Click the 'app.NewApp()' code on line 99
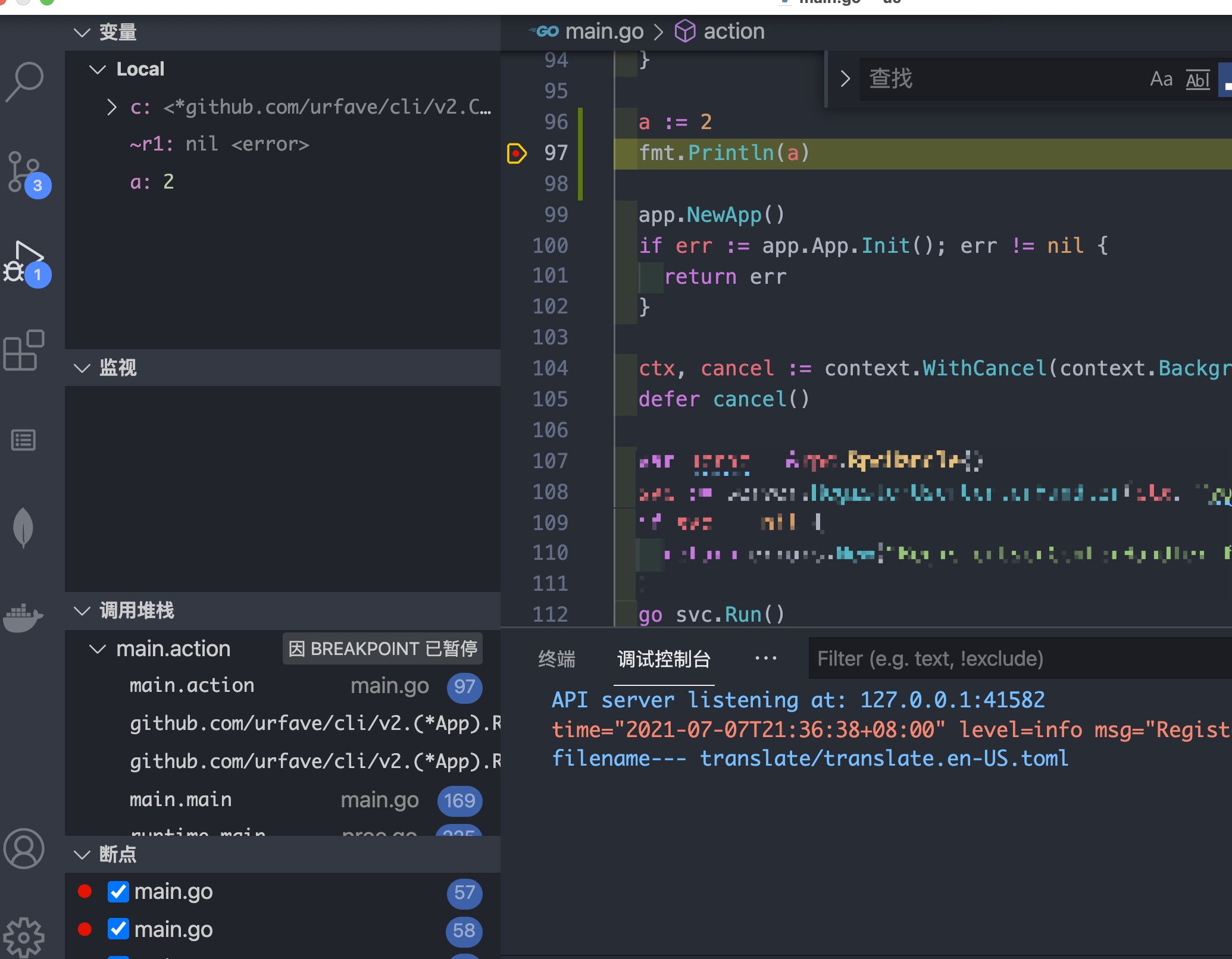Screen dimensions: 1232x959 pos(712,215)
